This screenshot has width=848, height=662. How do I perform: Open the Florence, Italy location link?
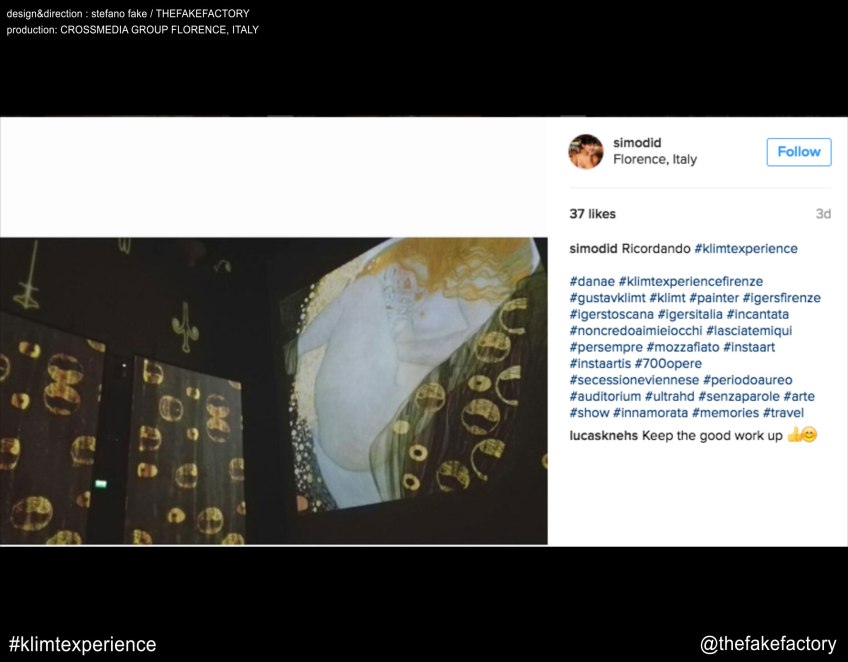coord(655,160)
